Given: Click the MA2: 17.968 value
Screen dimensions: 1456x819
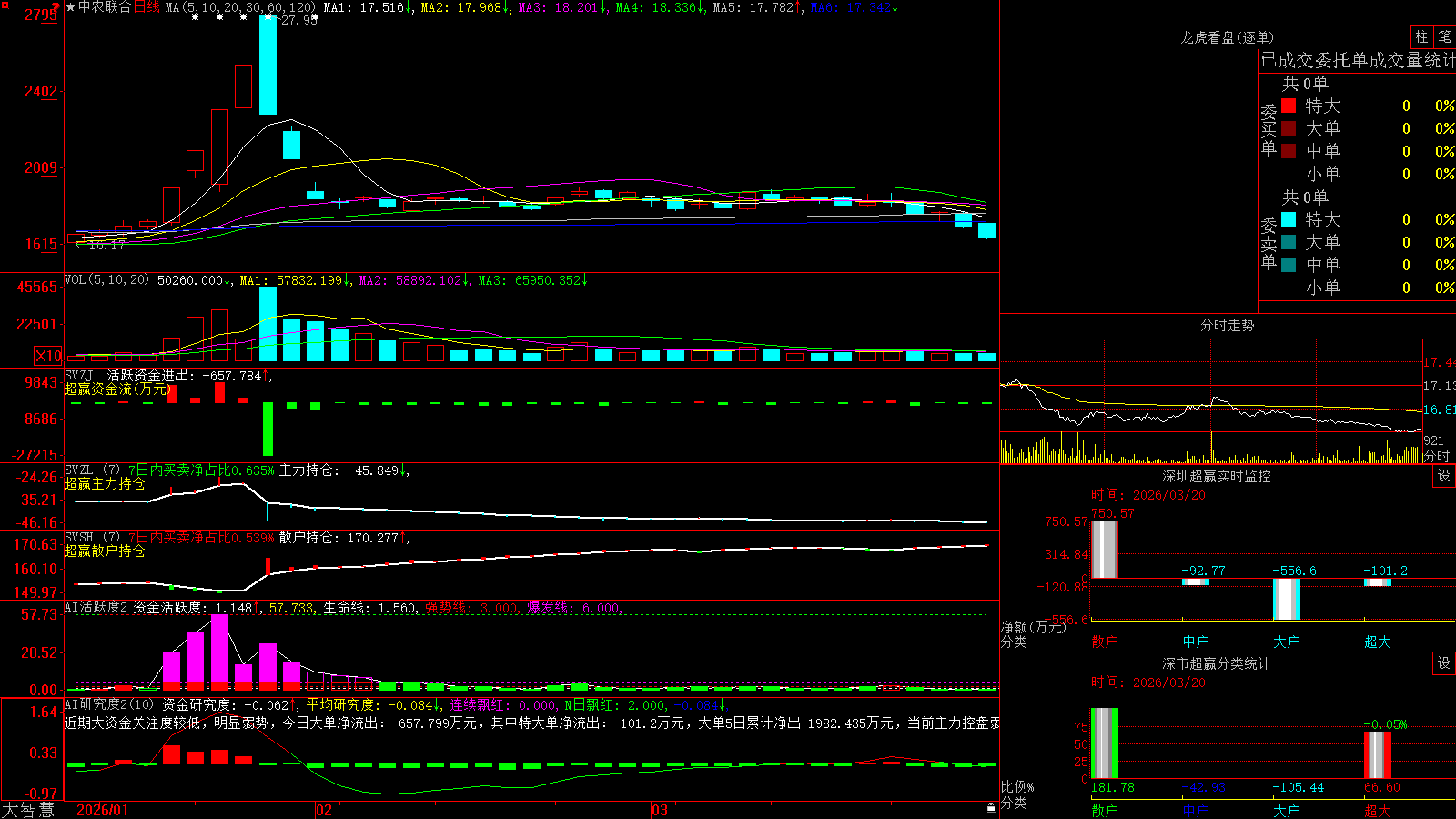Looking at the screenshot, I should [x=464, y=7].
